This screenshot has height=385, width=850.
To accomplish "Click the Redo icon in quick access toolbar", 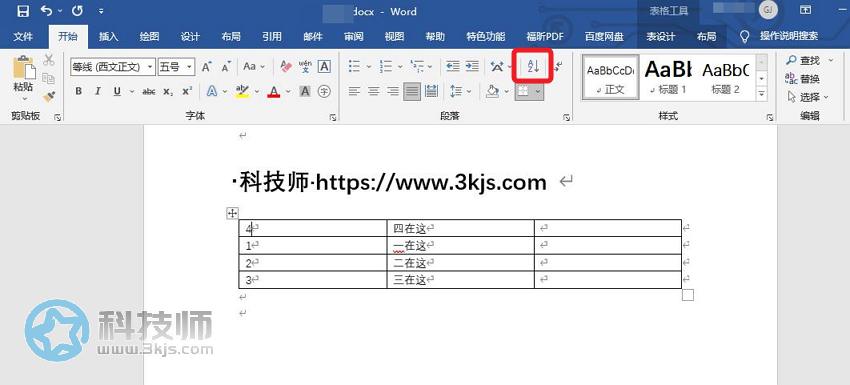I will pyautogui.click(x=77, y=10).
